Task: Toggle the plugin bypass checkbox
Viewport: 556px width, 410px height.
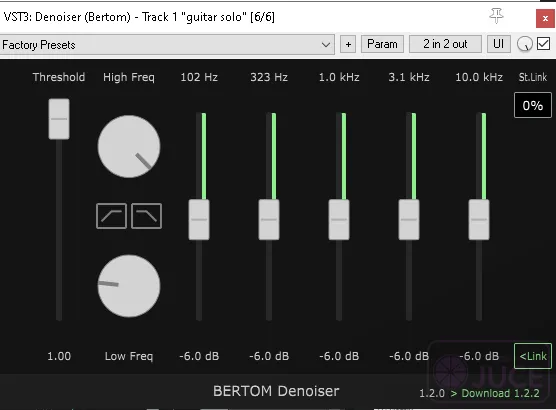Action: click(544, 44)
